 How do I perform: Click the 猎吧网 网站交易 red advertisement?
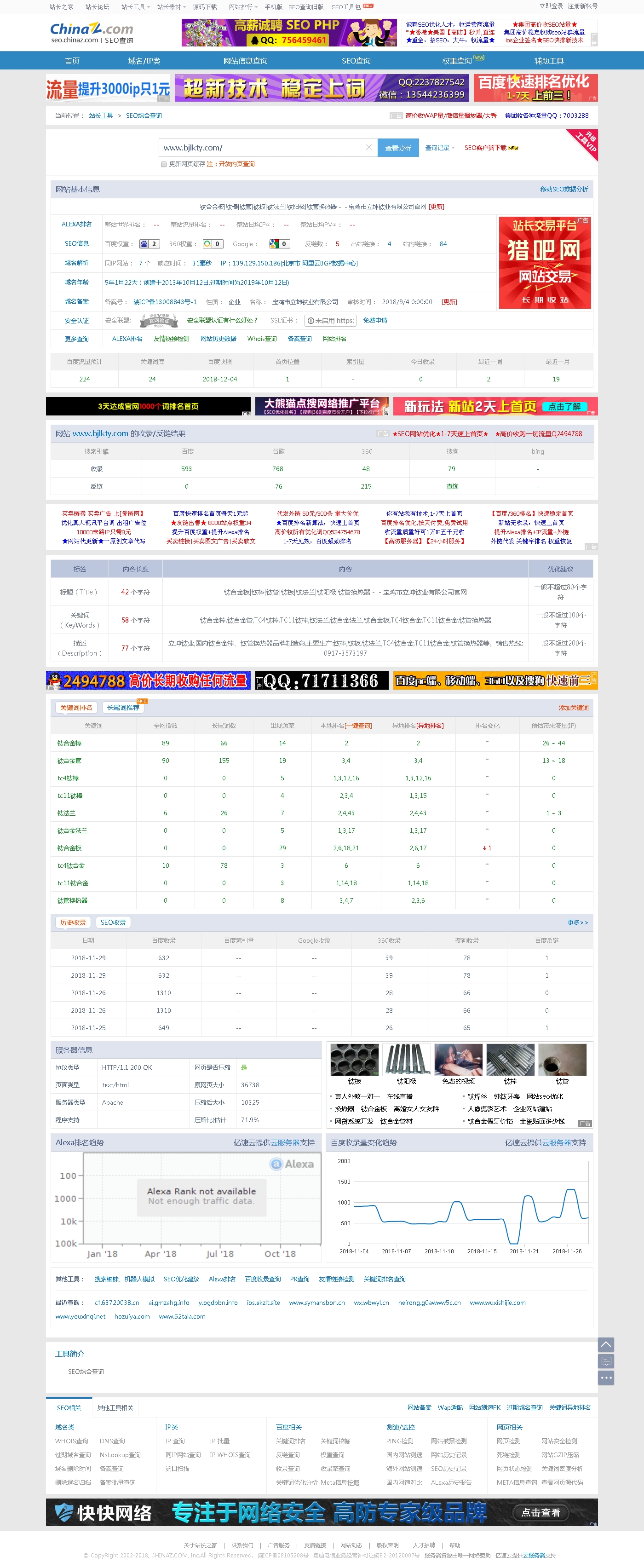pyautogui.click(x=545, y=262)
